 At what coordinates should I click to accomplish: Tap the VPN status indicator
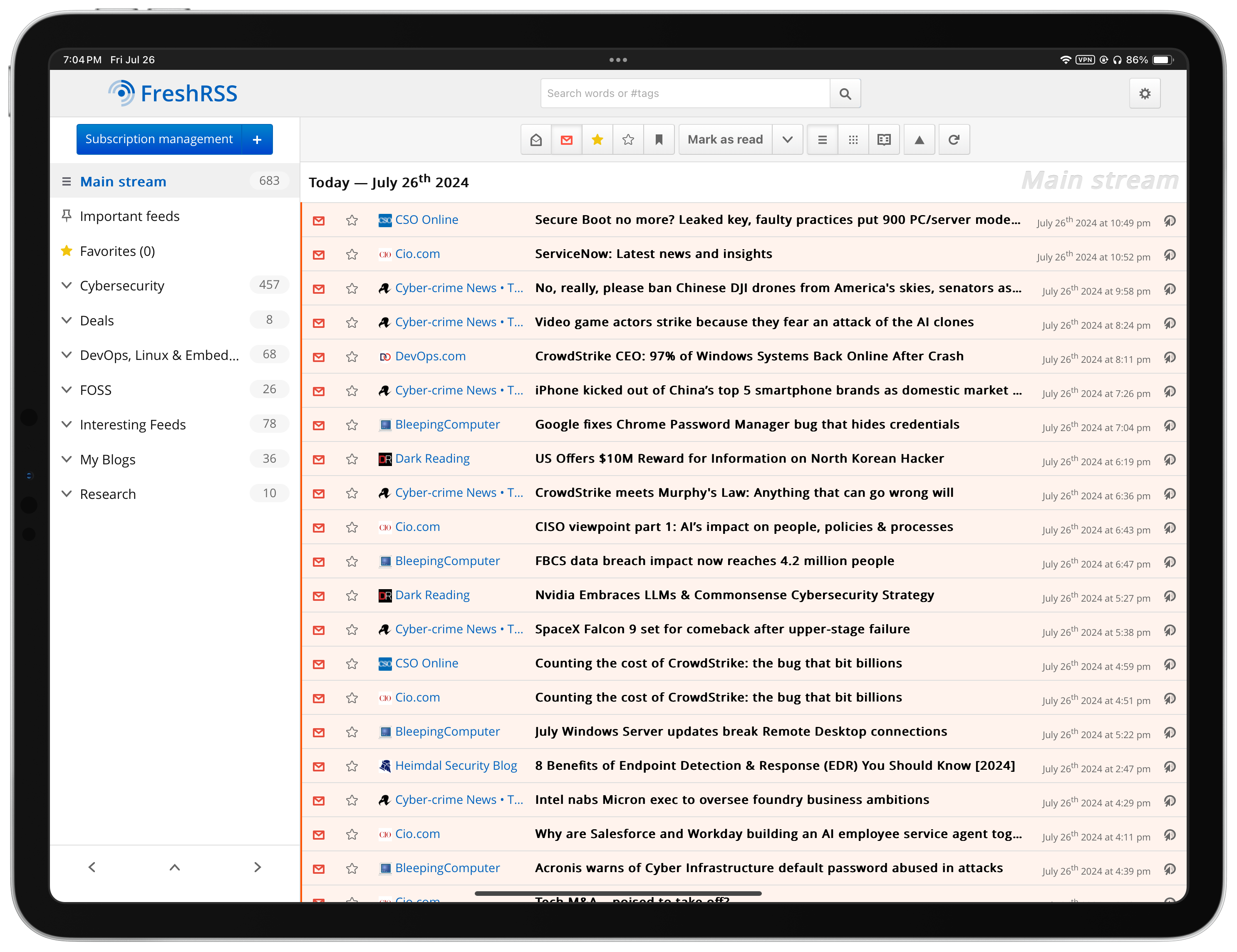pos(1085,59)
